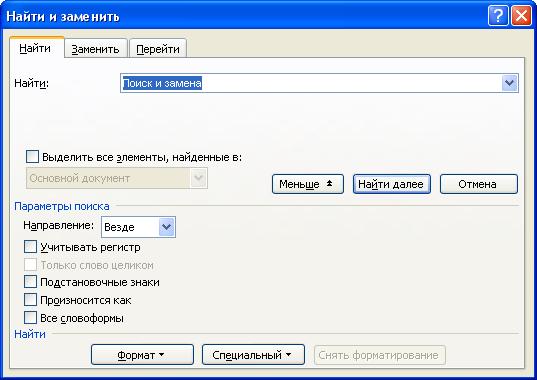Image resolution: width=537 pixels, height=380 pixels.
Task: Open the Формат button menu
Action: (x=142, y=355)
